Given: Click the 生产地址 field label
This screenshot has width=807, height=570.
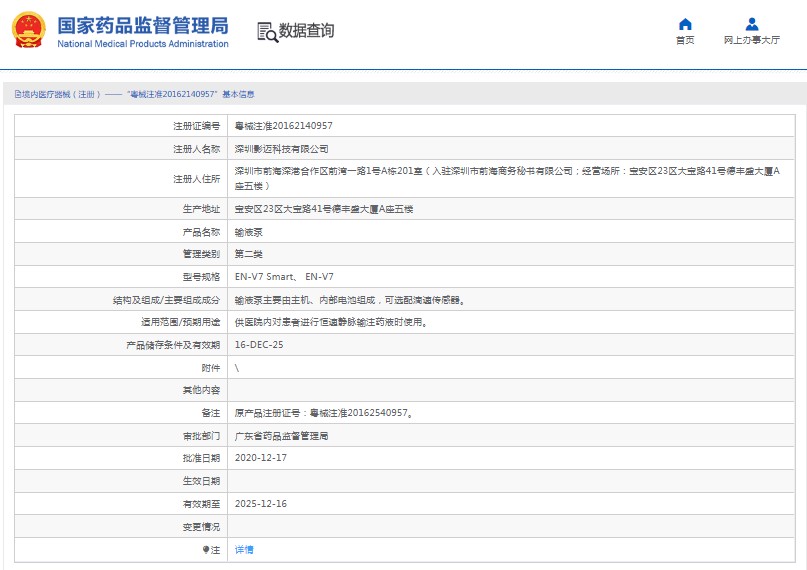Looking at the screenshot, I should pyautogui.click(x=201, y=209).
